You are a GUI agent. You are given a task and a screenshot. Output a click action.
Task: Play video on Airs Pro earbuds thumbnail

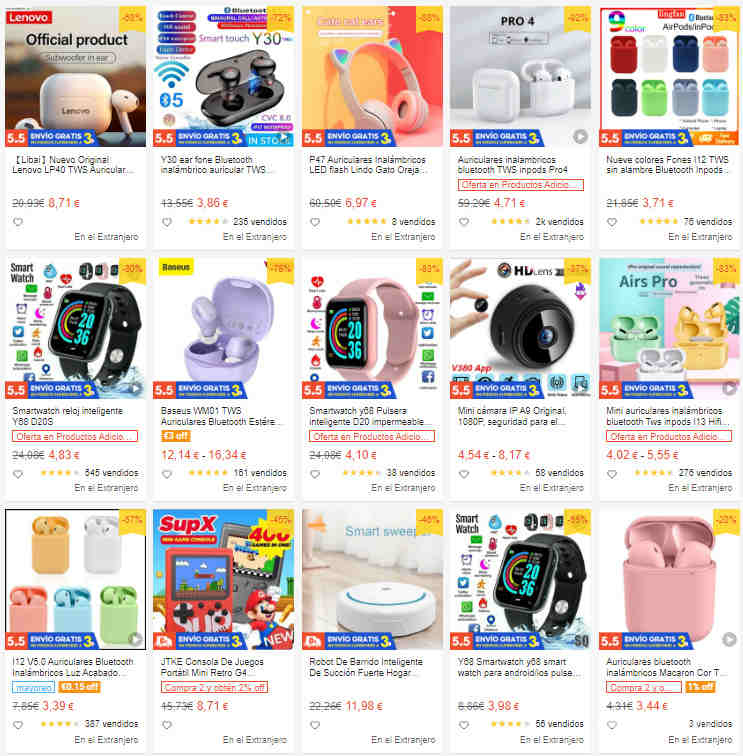tap(729, 388)
